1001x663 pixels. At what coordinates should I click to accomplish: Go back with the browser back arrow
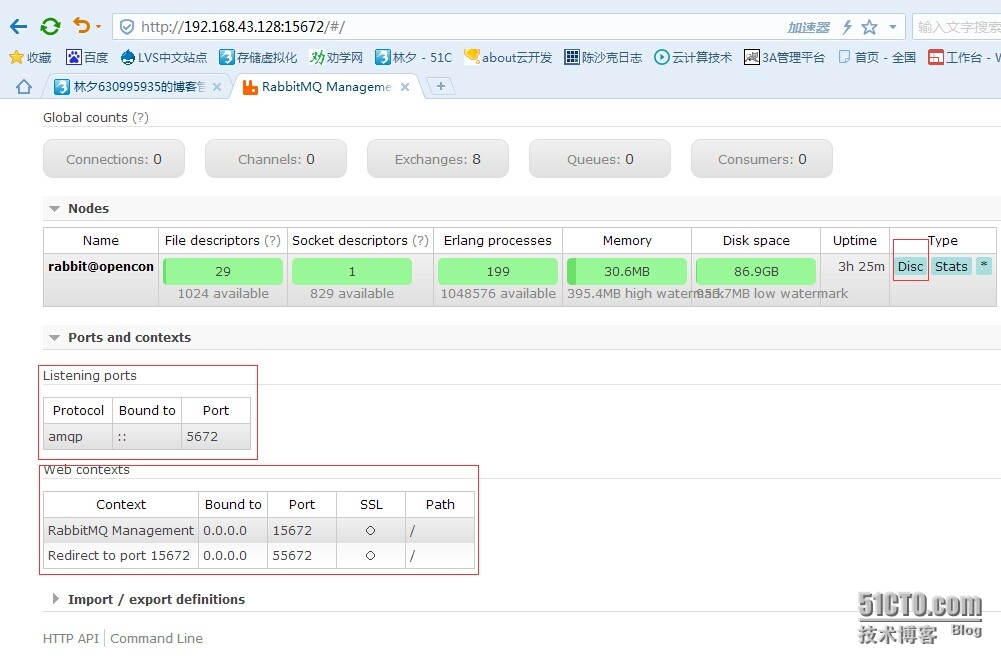coord(19,27)
